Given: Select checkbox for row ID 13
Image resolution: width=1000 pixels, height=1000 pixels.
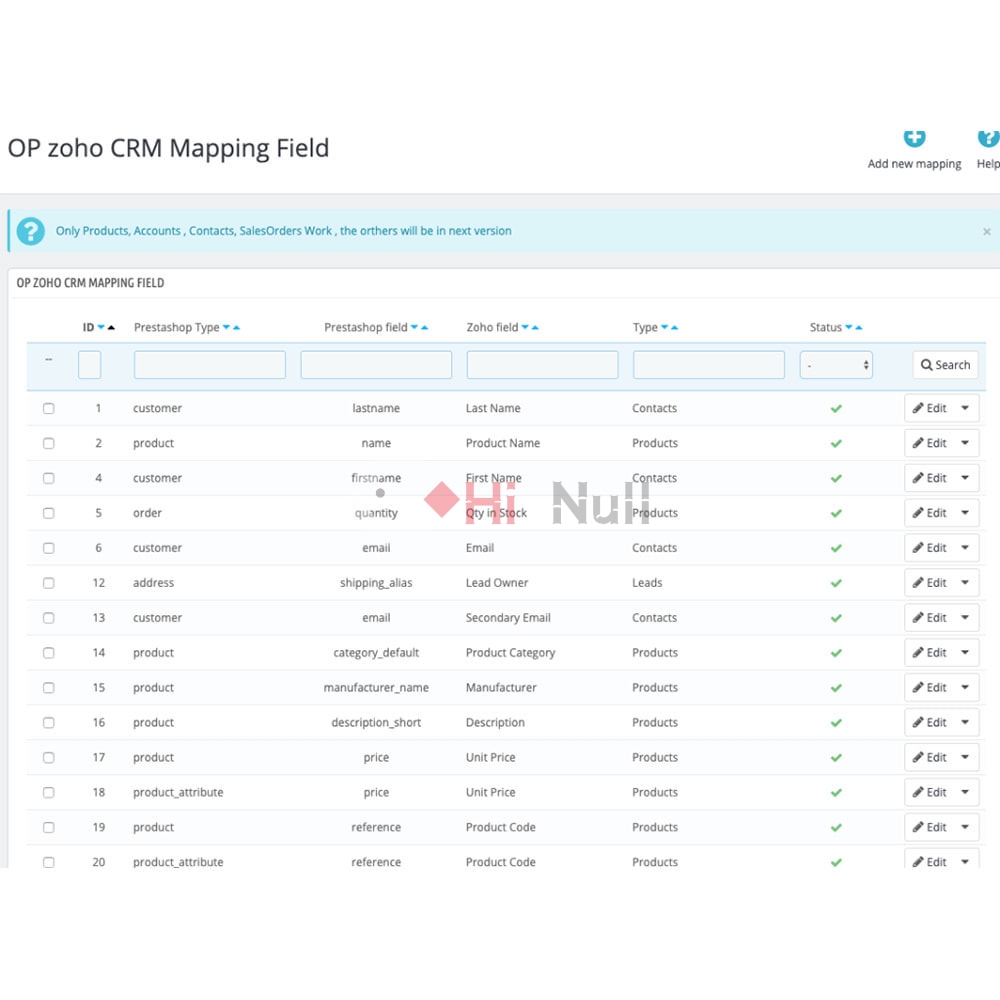Looking at the screenshot, I should [x=48, y=618].
